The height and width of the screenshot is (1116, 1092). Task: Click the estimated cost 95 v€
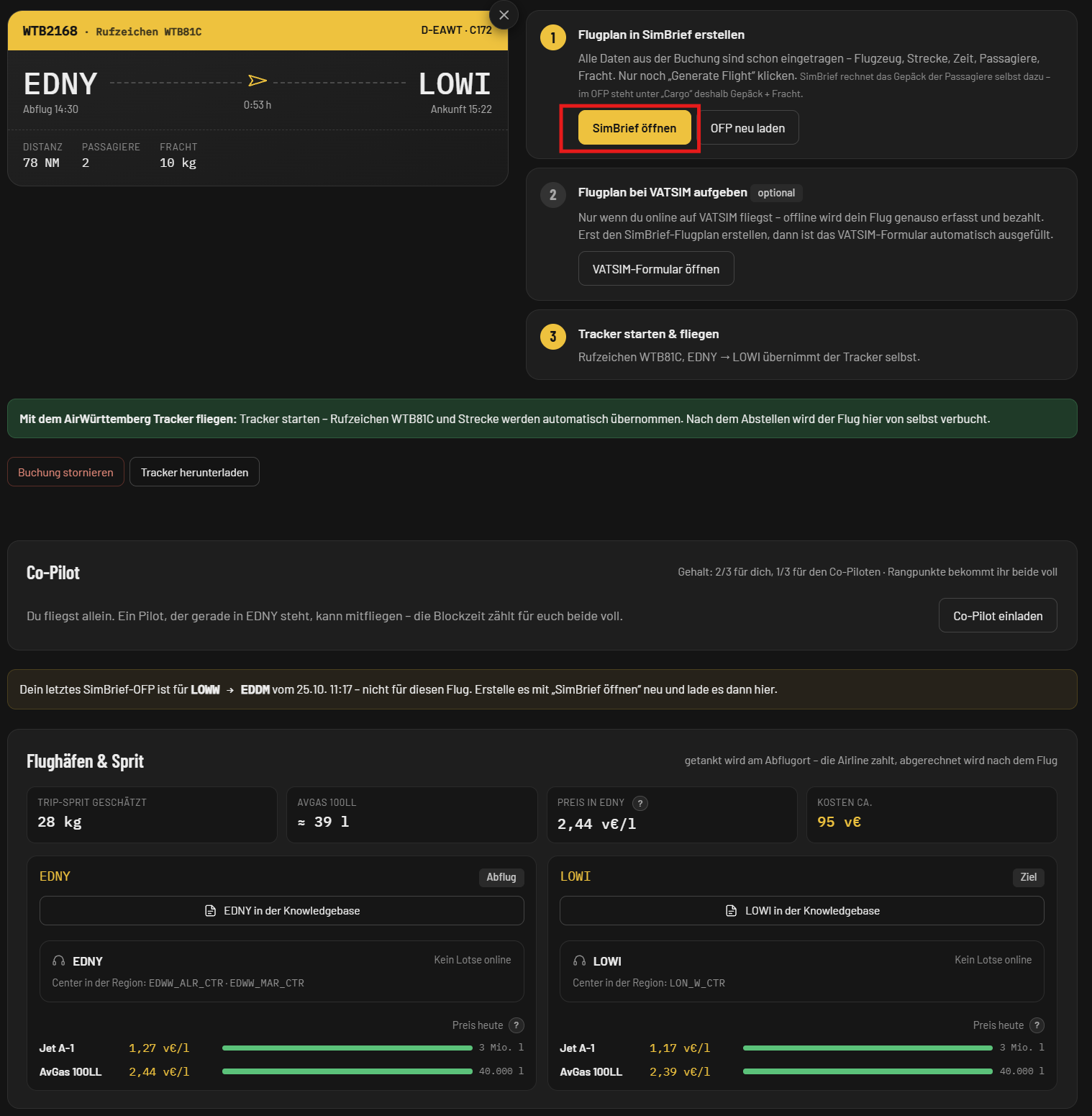click(839, 822)
